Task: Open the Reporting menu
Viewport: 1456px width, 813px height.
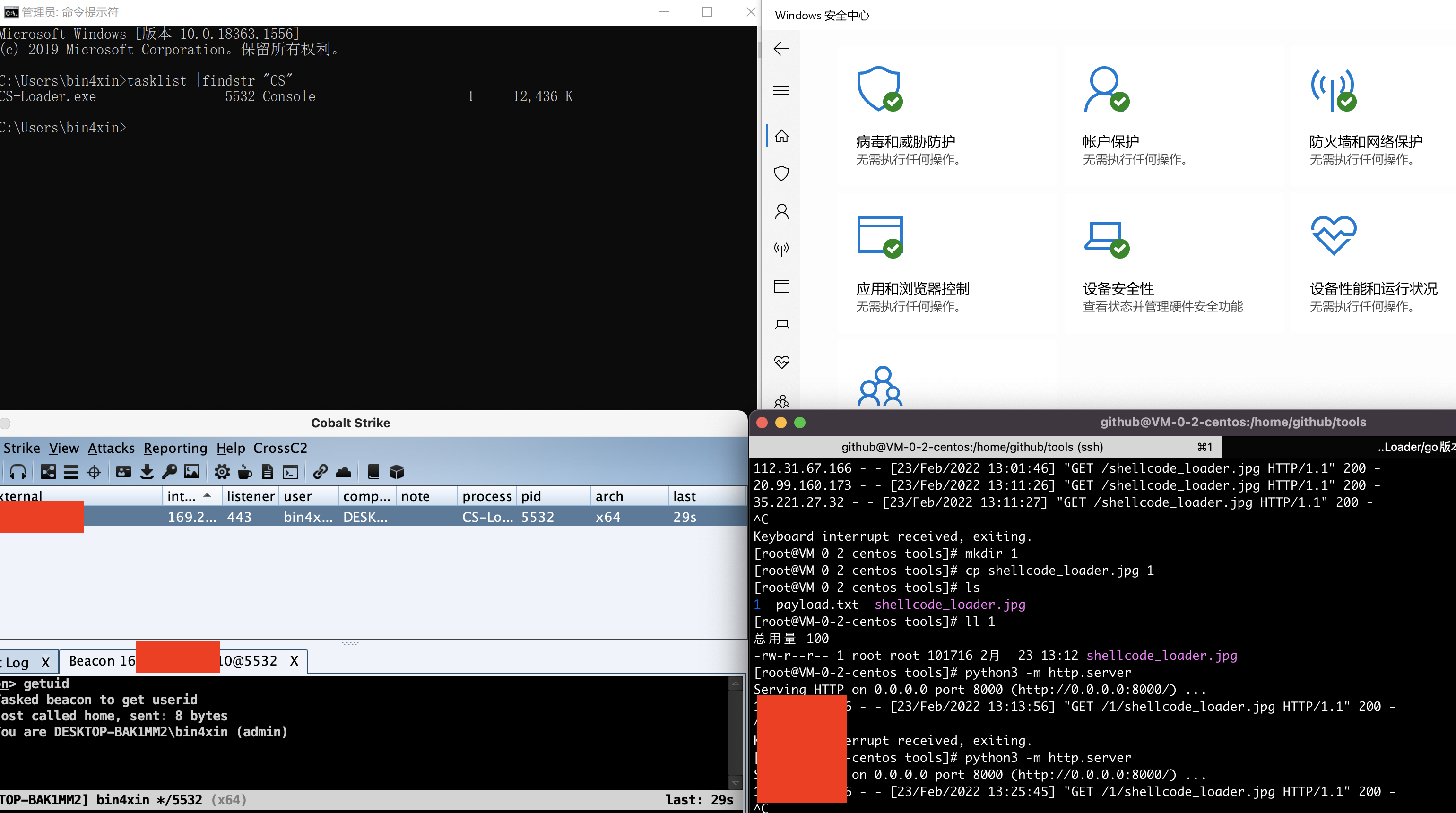Action: coord(175,448)
